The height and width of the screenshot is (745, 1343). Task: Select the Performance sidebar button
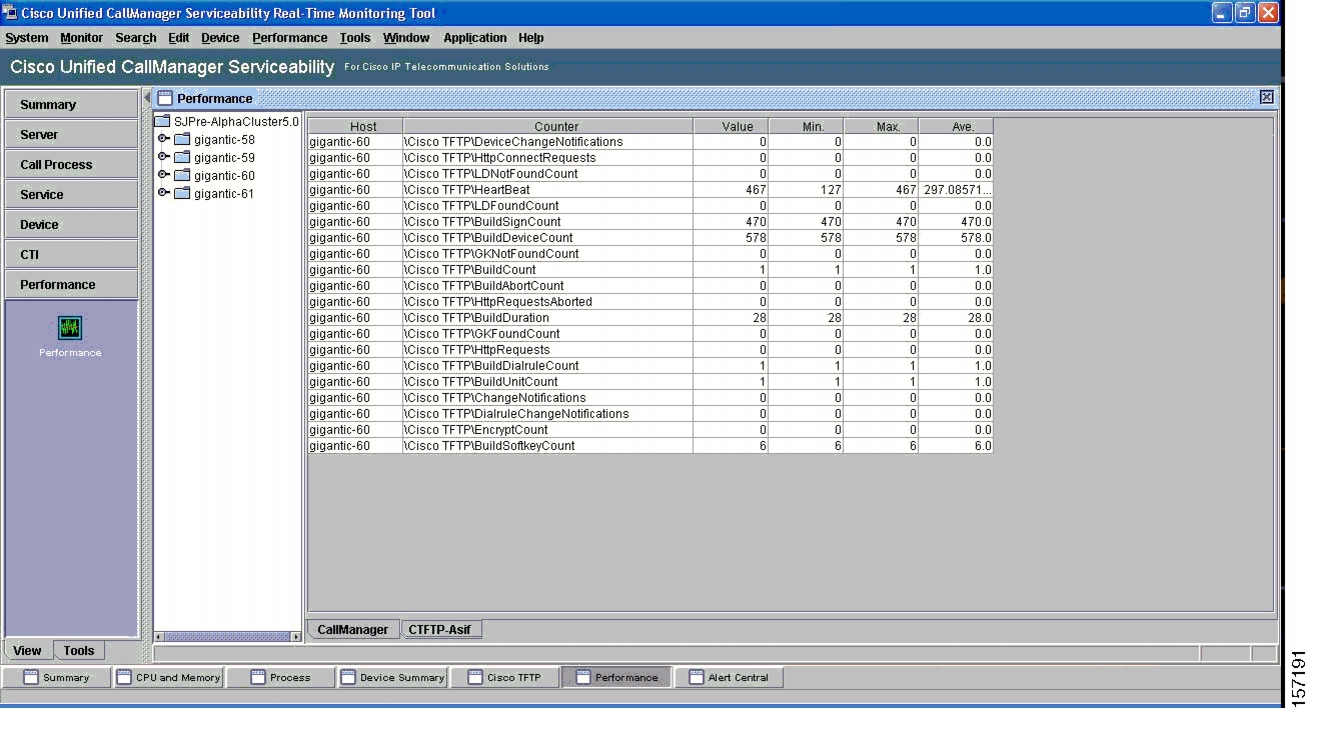(71, 284)
